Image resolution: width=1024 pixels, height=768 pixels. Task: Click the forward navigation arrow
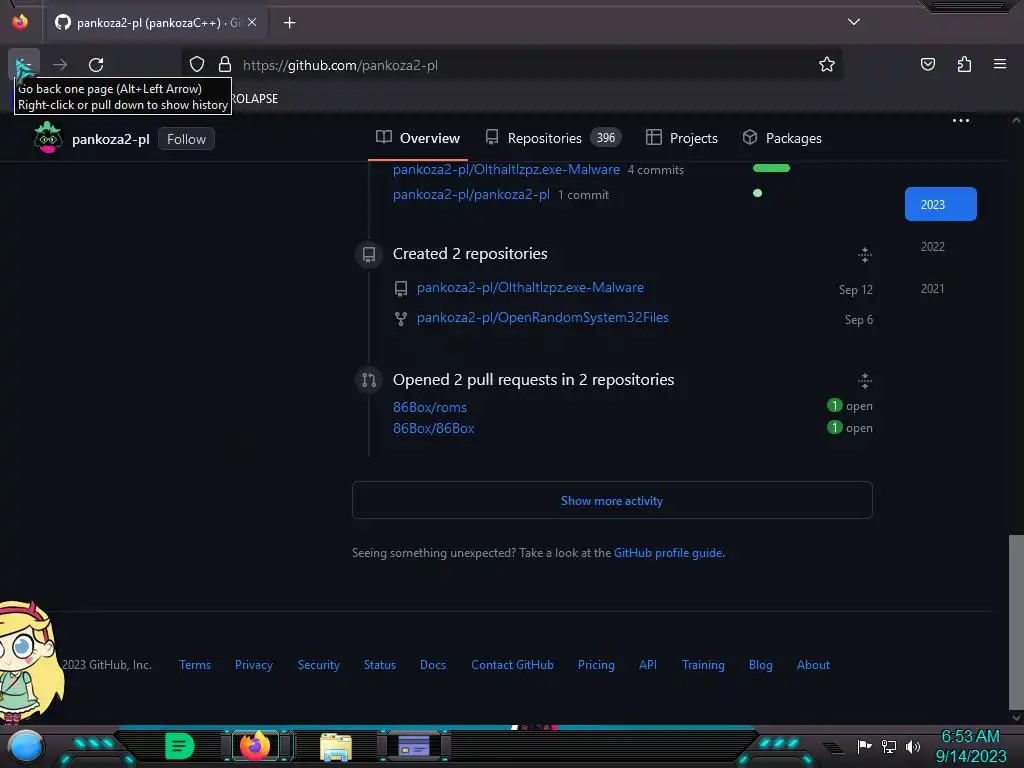tap(60, 65)
